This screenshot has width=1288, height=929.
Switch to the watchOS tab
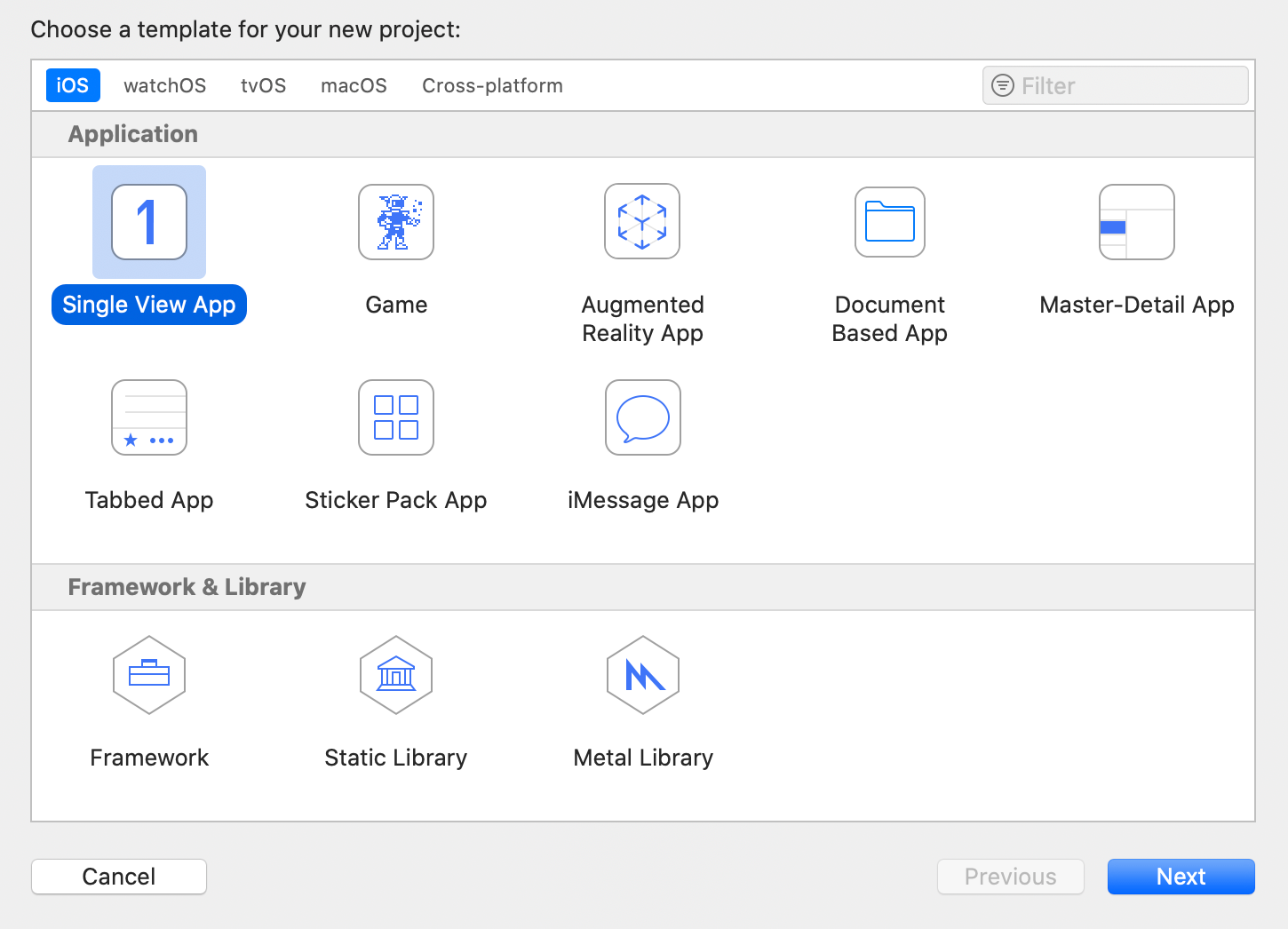pyautogui.click(x=164, y=85)
